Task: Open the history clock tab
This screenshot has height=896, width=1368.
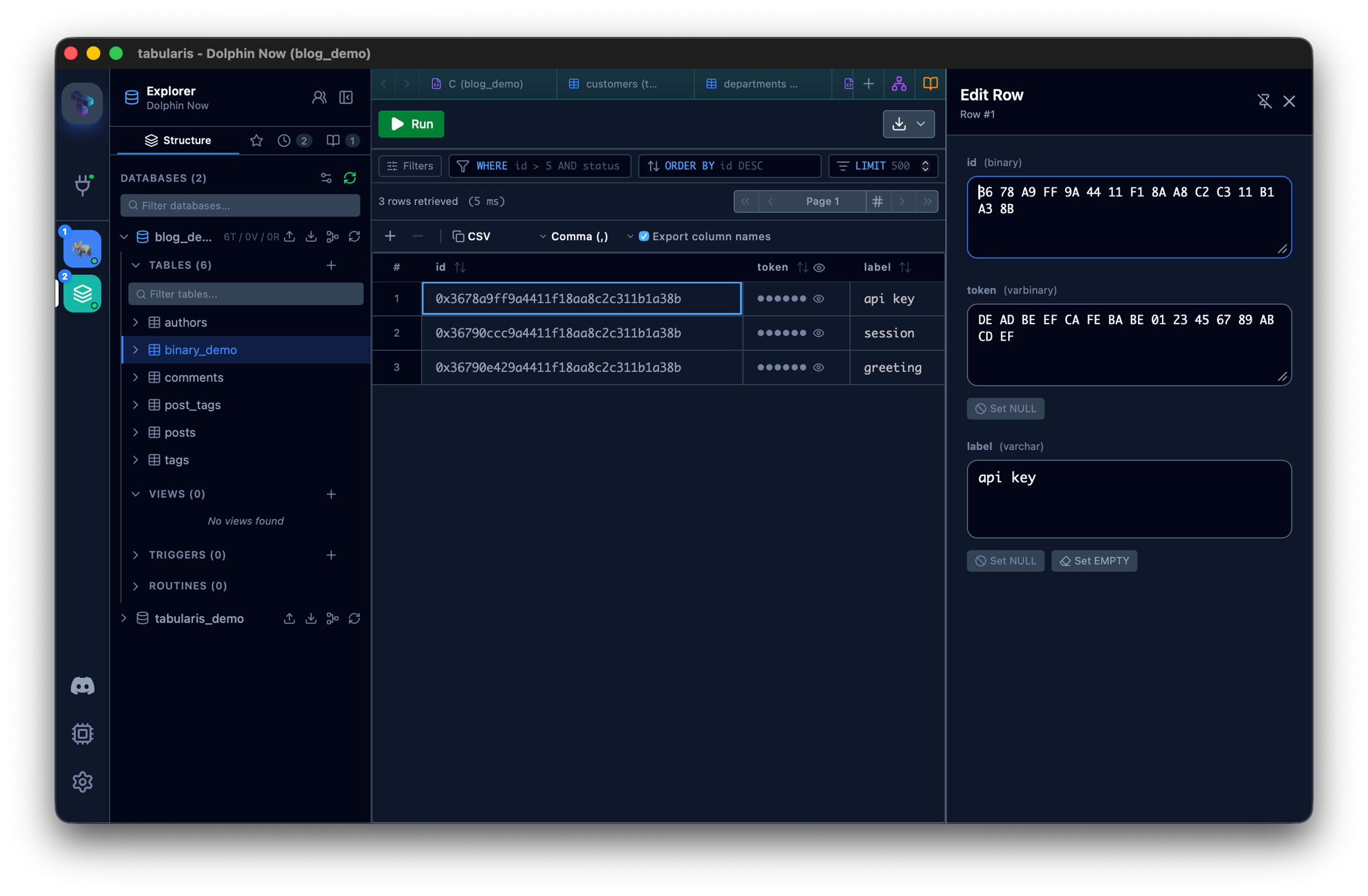Action: (294, 140)
